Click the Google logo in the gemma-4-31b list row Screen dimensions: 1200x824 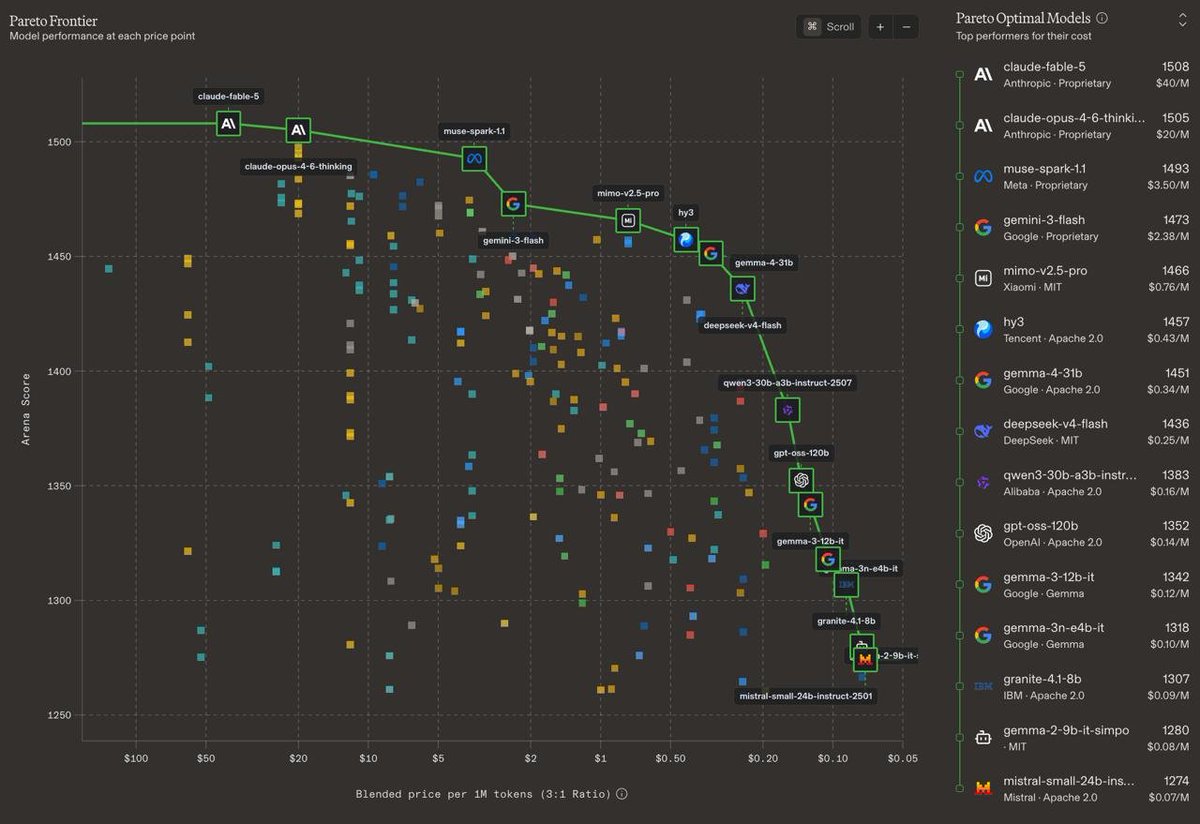pyautogui.click(x=983, y=380)
